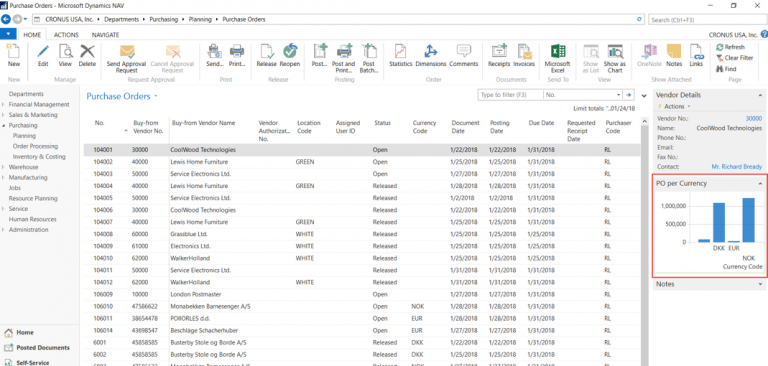
Task: Expand Sales & Marketing in navigation
Action: 3,115
